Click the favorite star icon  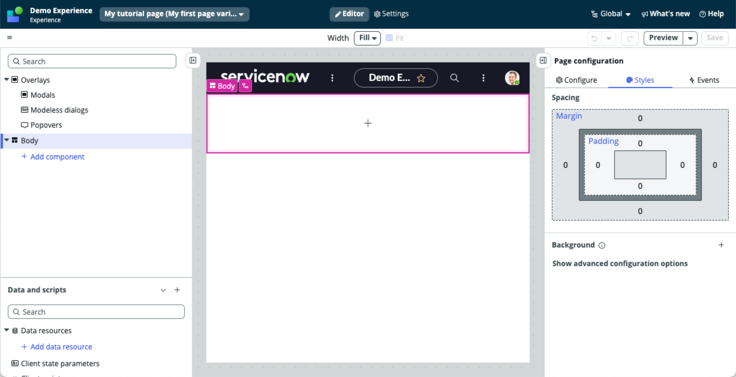click(421, 78)
